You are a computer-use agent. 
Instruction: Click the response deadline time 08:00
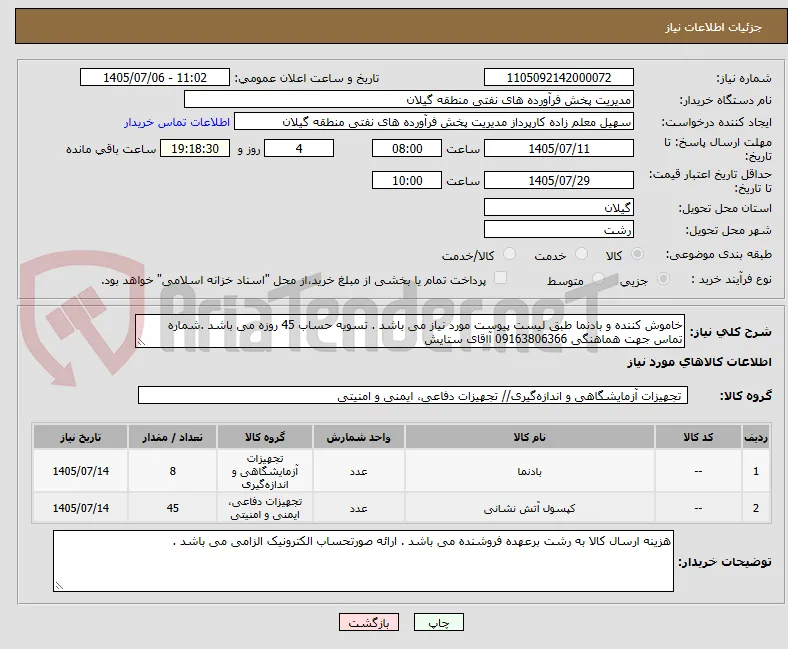[407, 148]
